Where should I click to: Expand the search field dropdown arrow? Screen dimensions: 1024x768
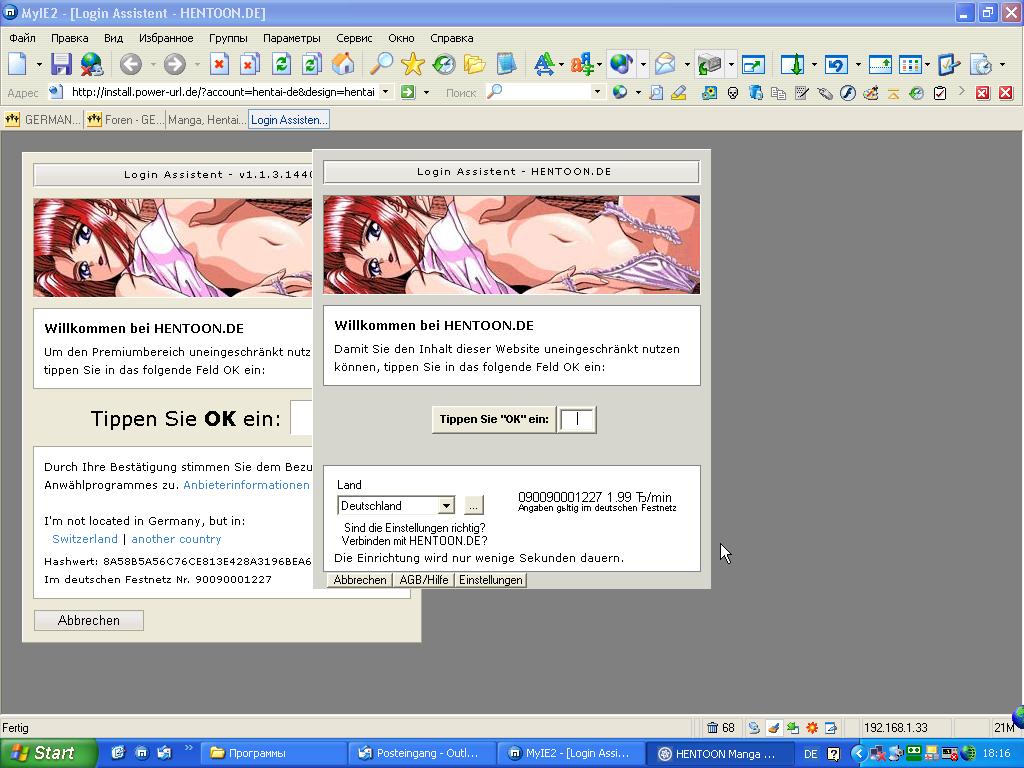(597, 92)
